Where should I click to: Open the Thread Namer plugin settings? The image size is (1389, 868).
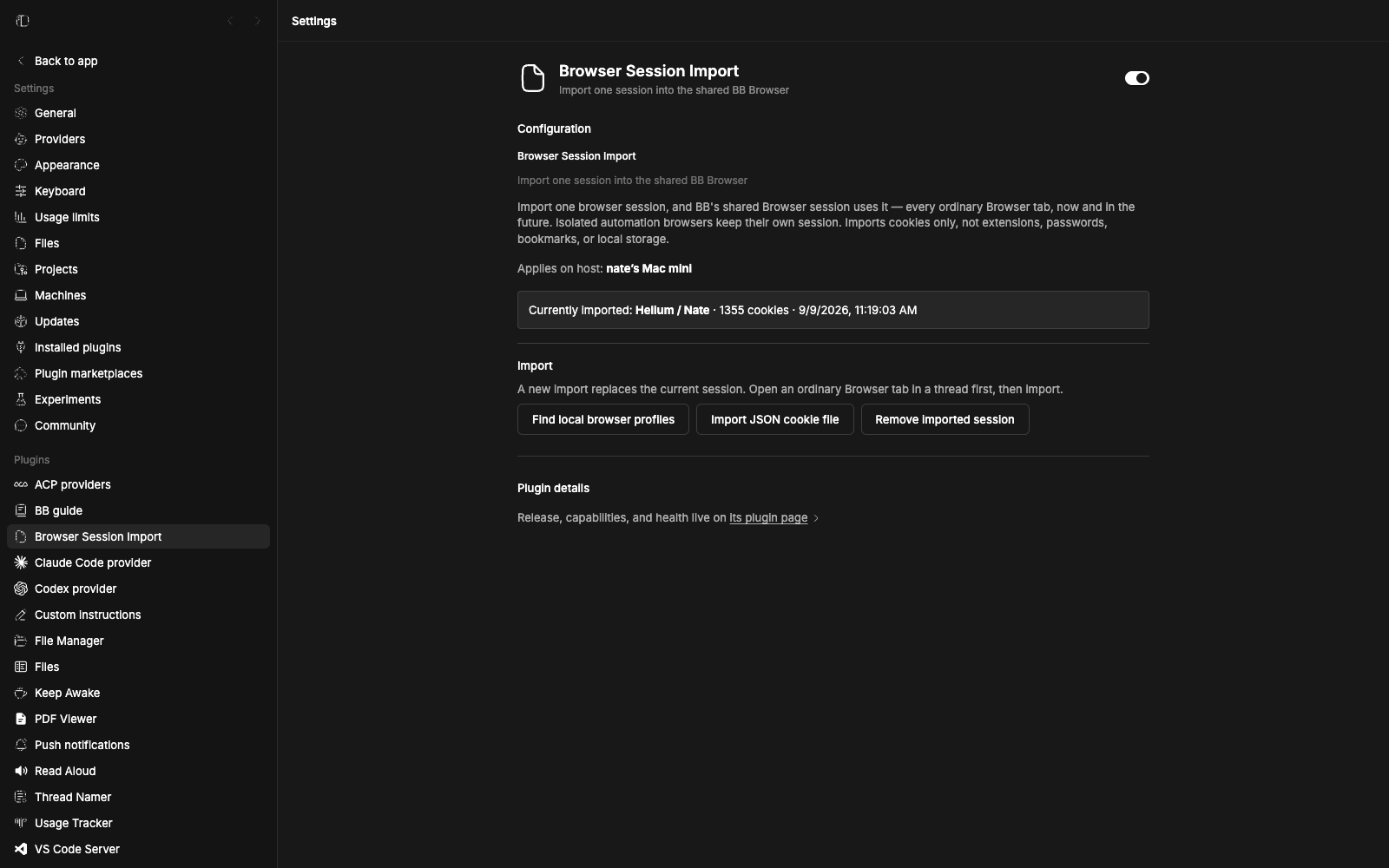(138, 797)
